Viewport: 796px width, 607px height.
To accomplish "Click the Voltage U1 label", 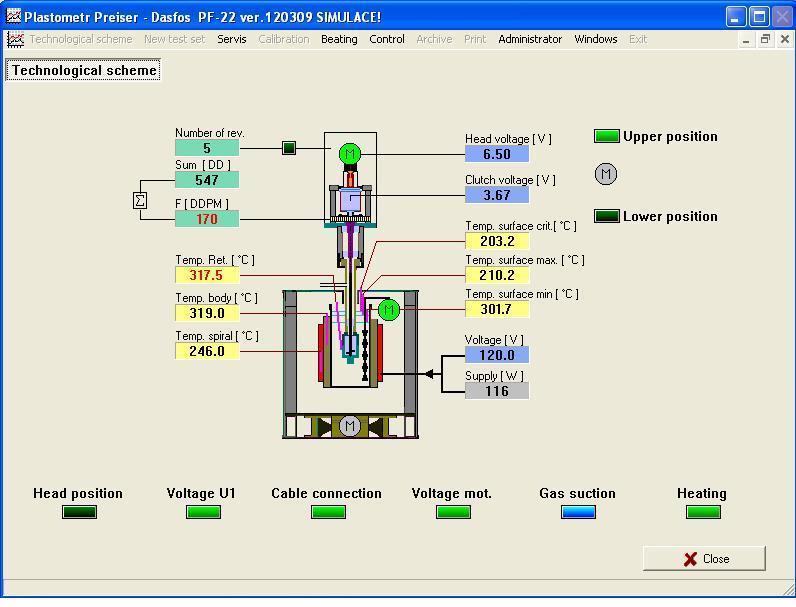I will pos(201,493).
